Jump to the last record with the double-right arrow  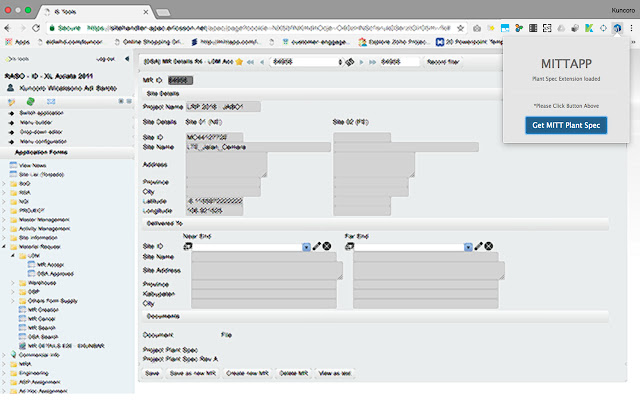tap(372, 62)
